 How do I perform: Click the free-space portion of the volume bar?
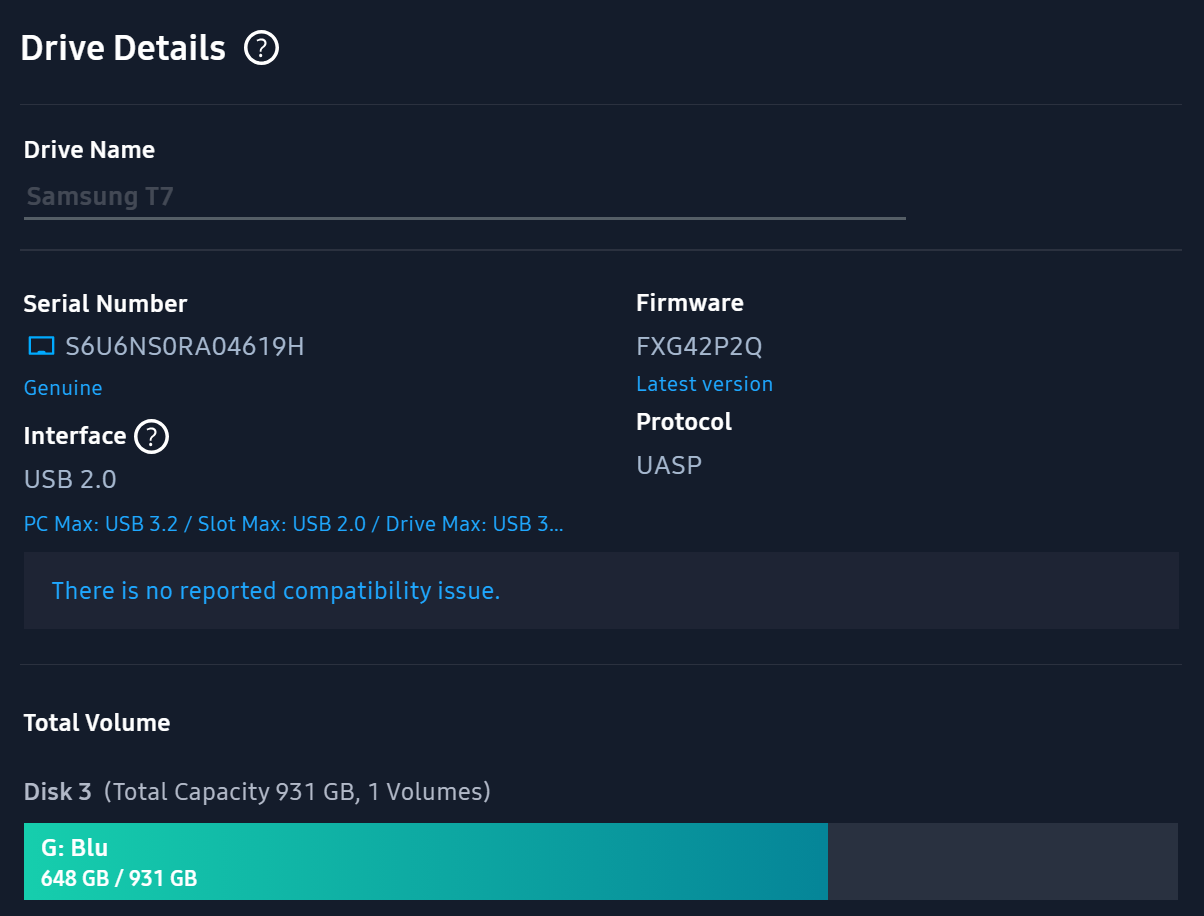1003,861
